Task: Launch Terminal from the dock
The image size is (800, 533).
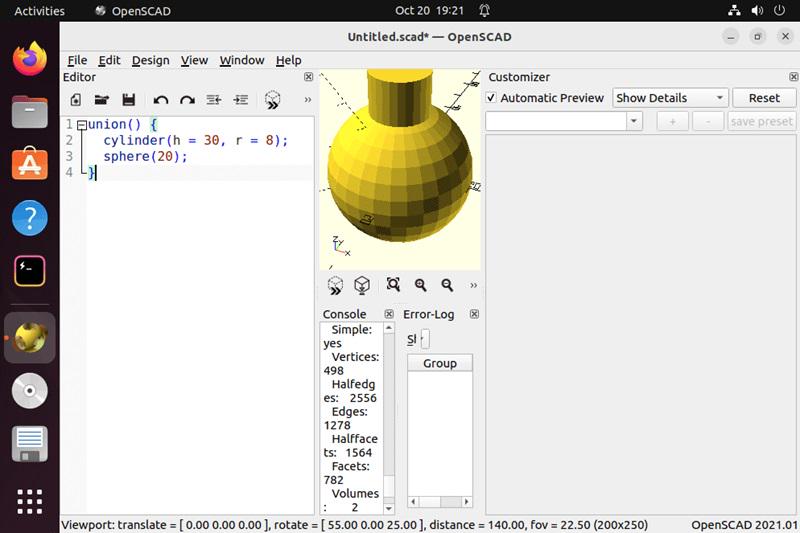Action: point(30,271)
